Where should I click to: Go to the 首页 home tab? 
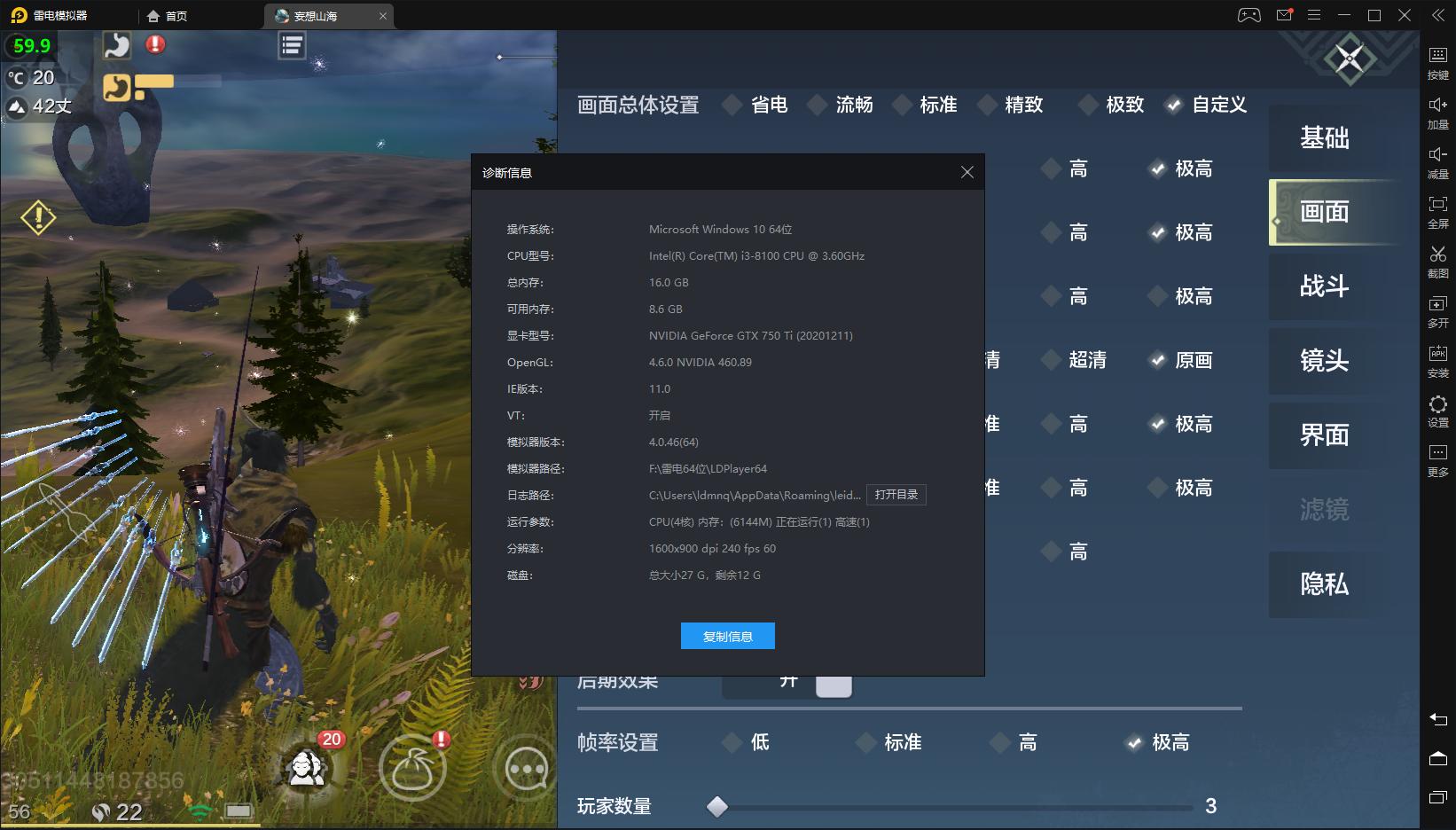click(167, 16)
